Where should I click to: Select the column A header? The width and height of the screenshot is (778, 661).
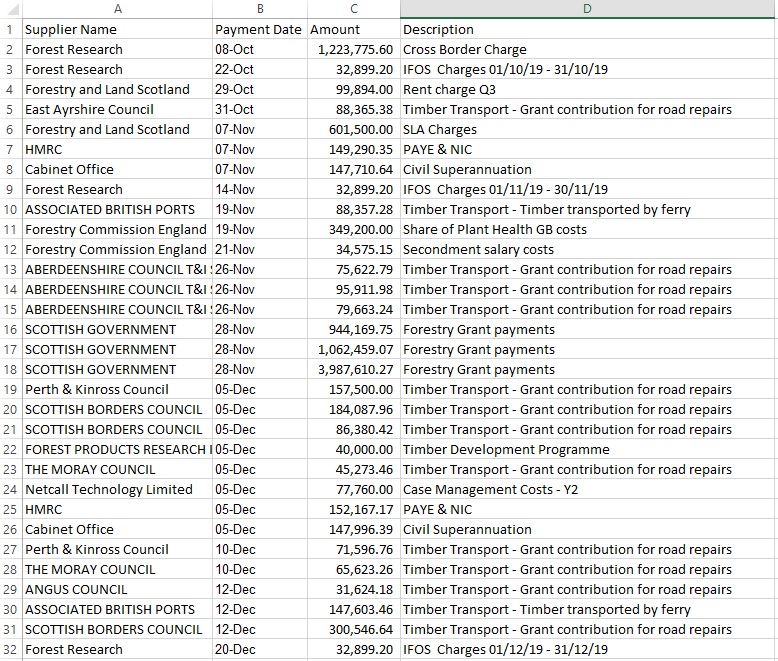[x=116, y=9]
